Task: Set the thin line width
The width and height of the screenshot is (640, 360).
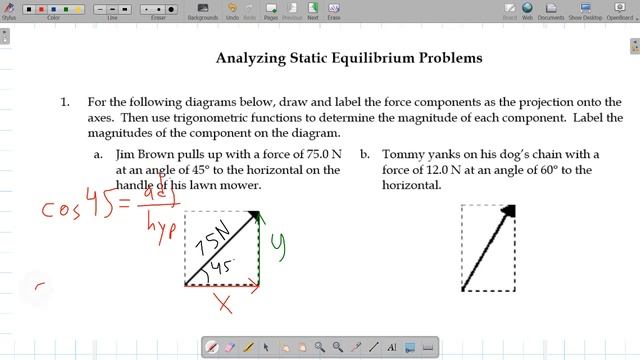Action: coord(100,9)
